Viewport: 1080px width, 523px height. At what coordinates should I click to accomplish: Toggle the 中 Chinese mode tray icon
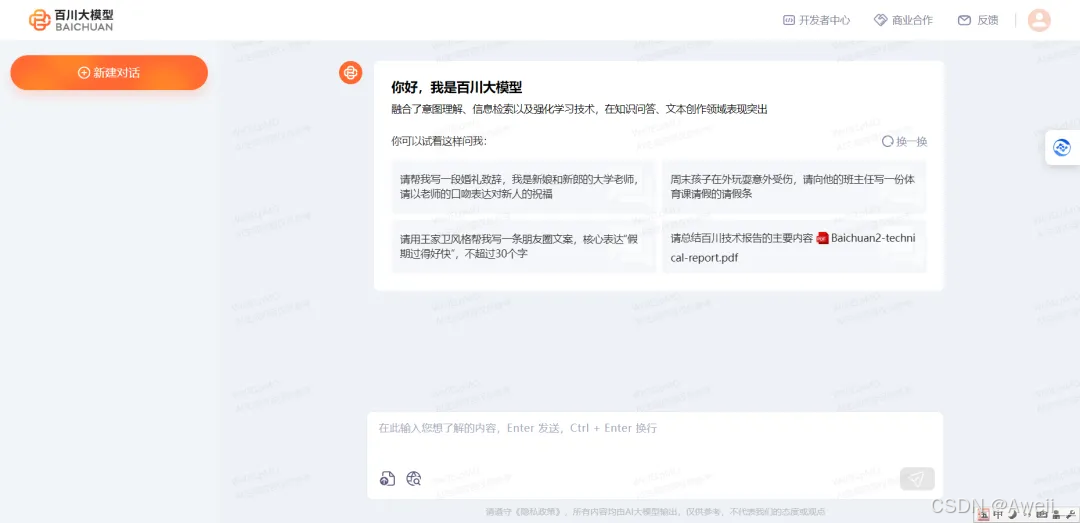pos(998,515)
